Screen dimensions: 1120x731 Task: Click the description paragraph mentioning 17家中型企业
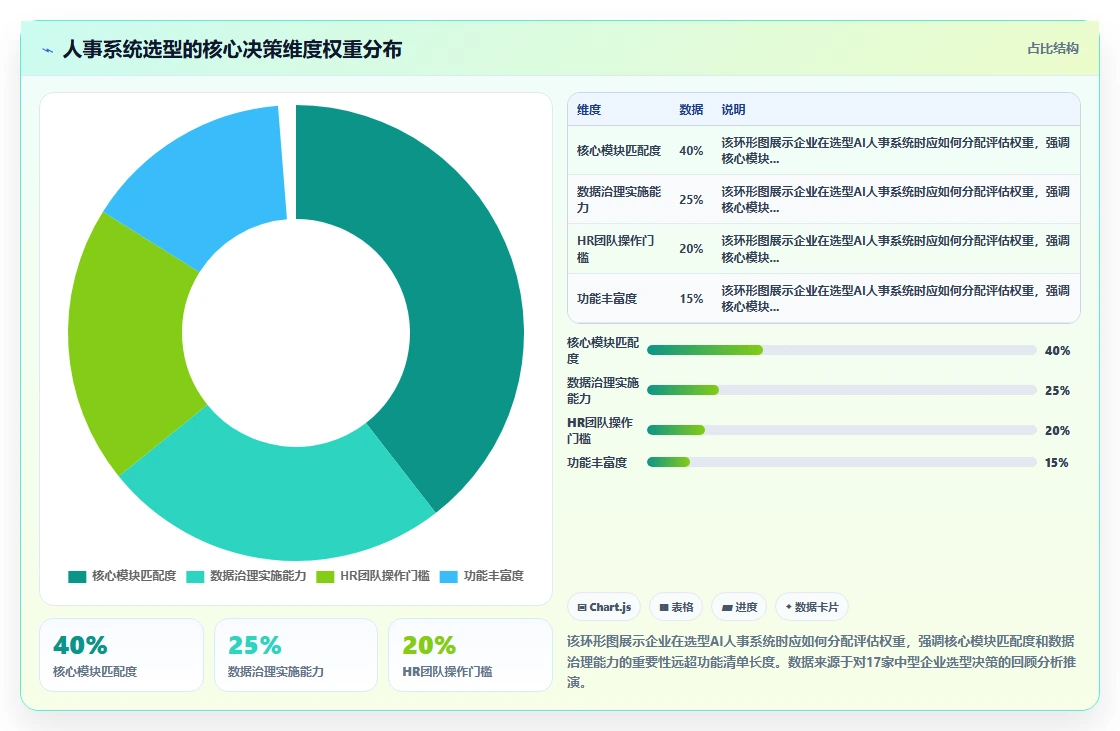pos(821,662)
